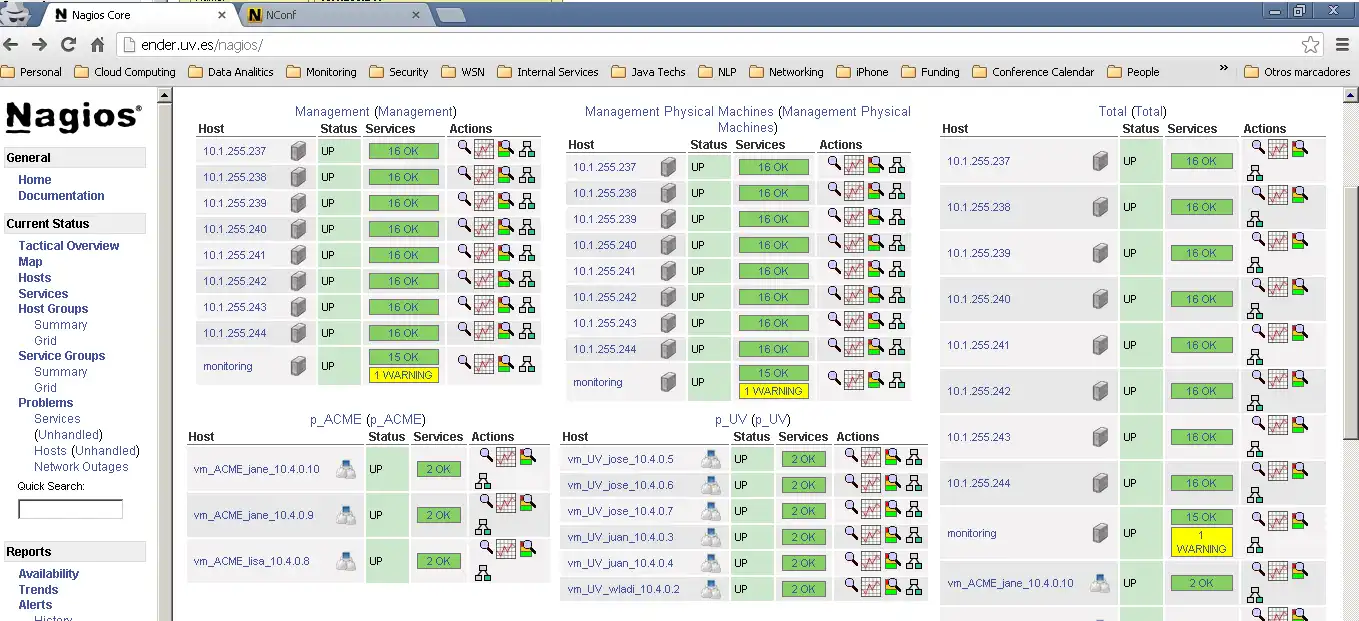Open the Java Techs bookmarks folder
This screenshot has width=1359, height=621.
pos(648,72)
